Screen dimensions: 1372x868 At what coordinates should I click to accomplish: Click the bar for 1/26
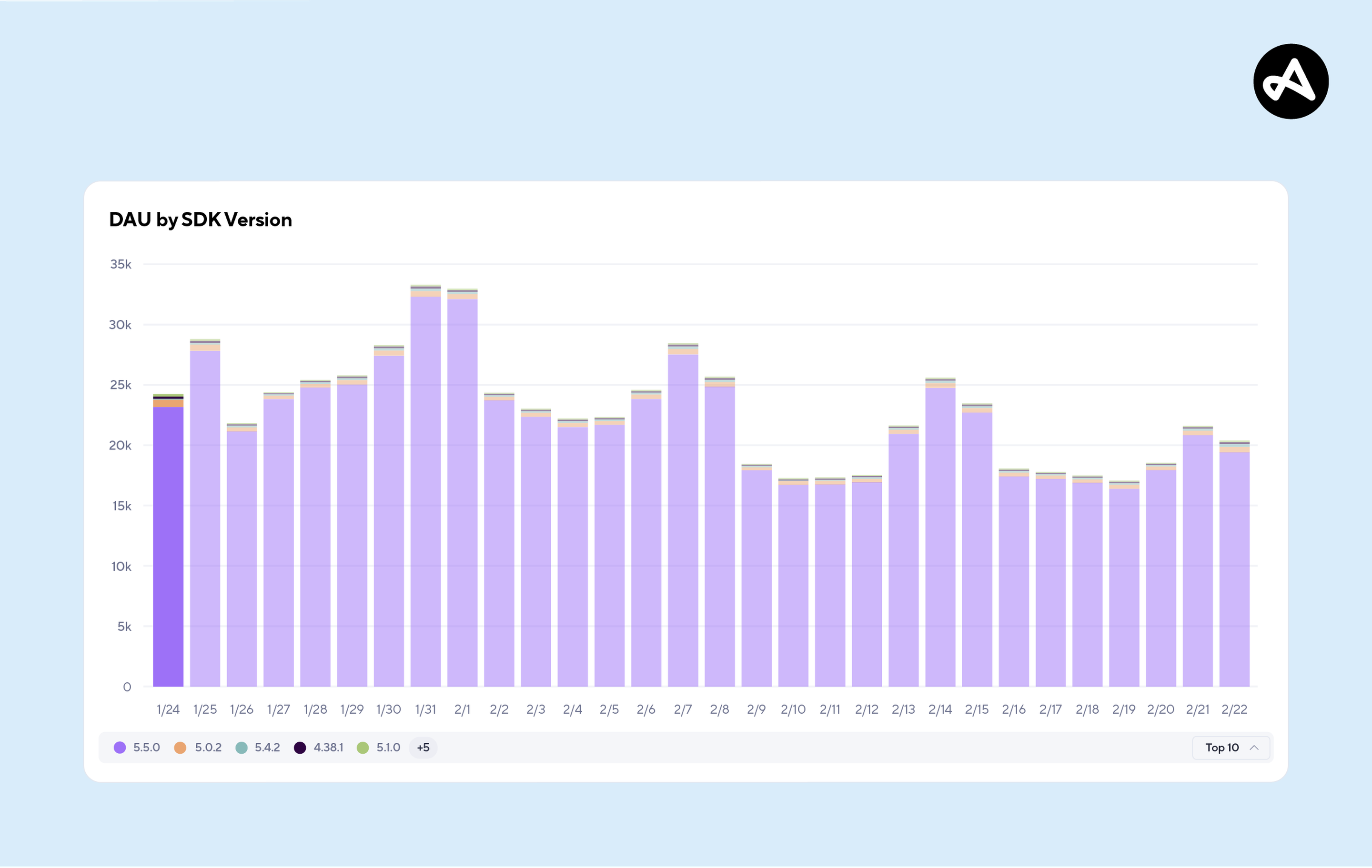point(242,555)
